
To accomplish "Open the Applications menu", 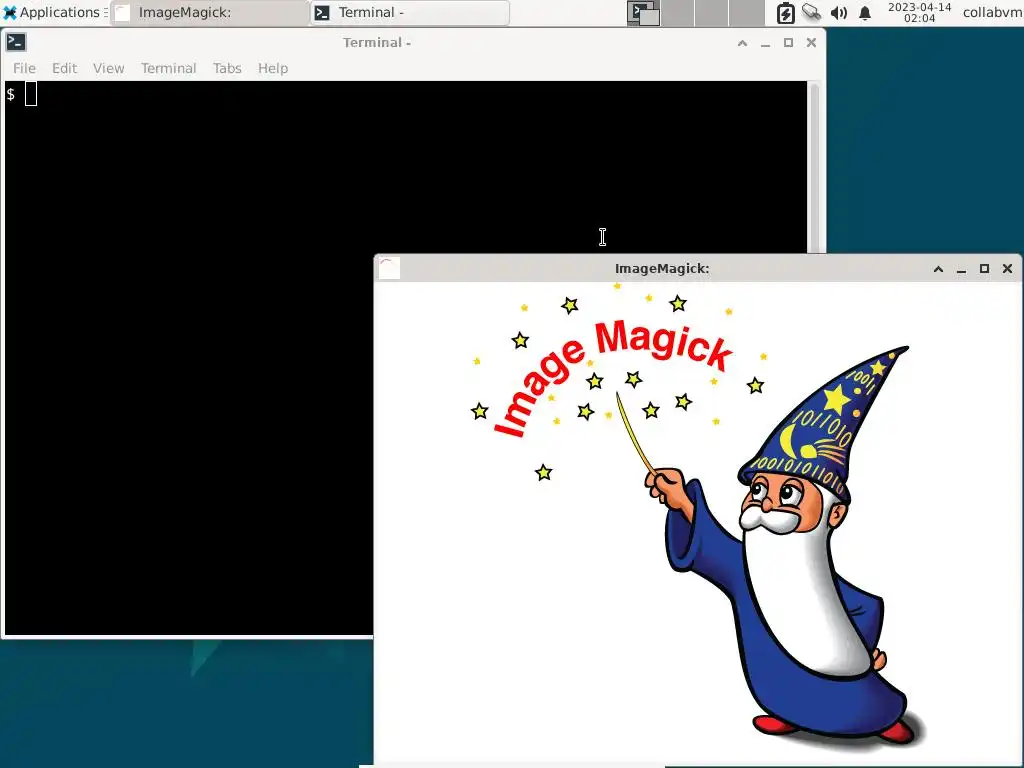I will pyautogui.click(x=55, y=12).
